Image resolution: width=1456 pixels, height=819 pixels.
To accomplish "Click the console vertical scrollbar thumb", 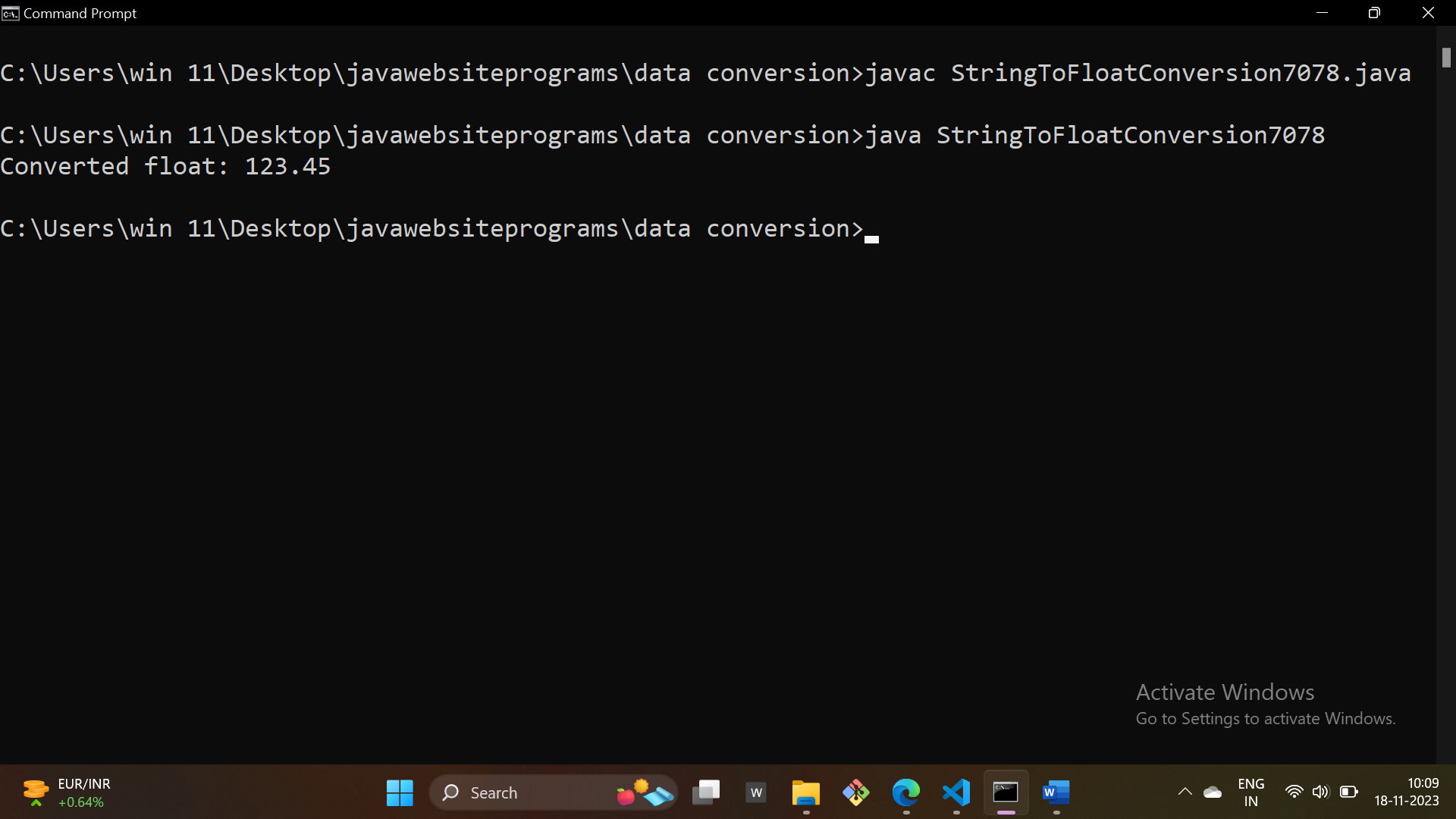I will coord(1446,58).
